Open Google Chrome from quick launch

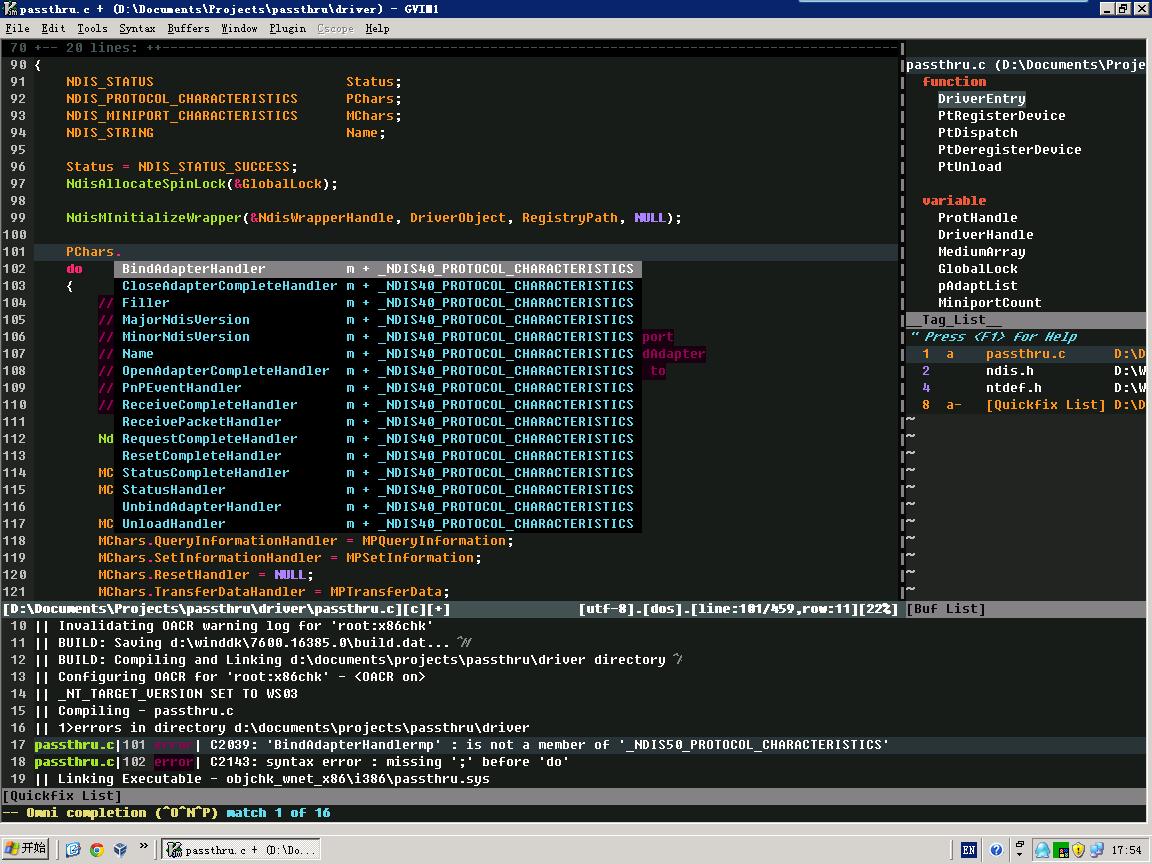[x=97, y=849]
